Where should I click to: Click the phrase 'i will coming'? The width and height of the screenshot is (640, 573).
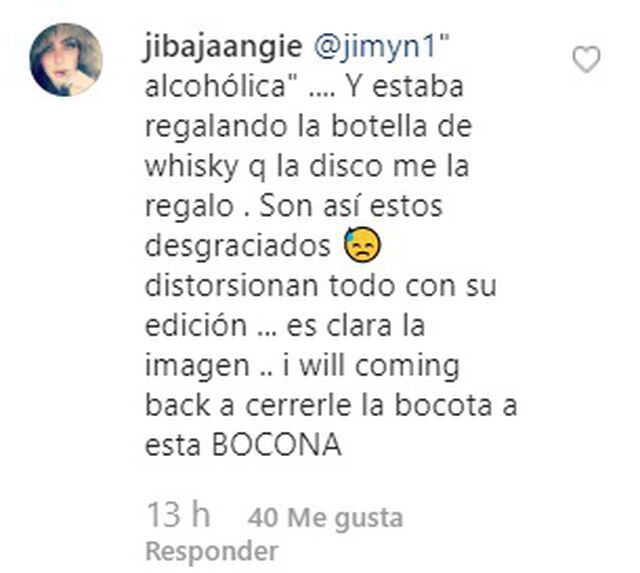click(371, 366)
